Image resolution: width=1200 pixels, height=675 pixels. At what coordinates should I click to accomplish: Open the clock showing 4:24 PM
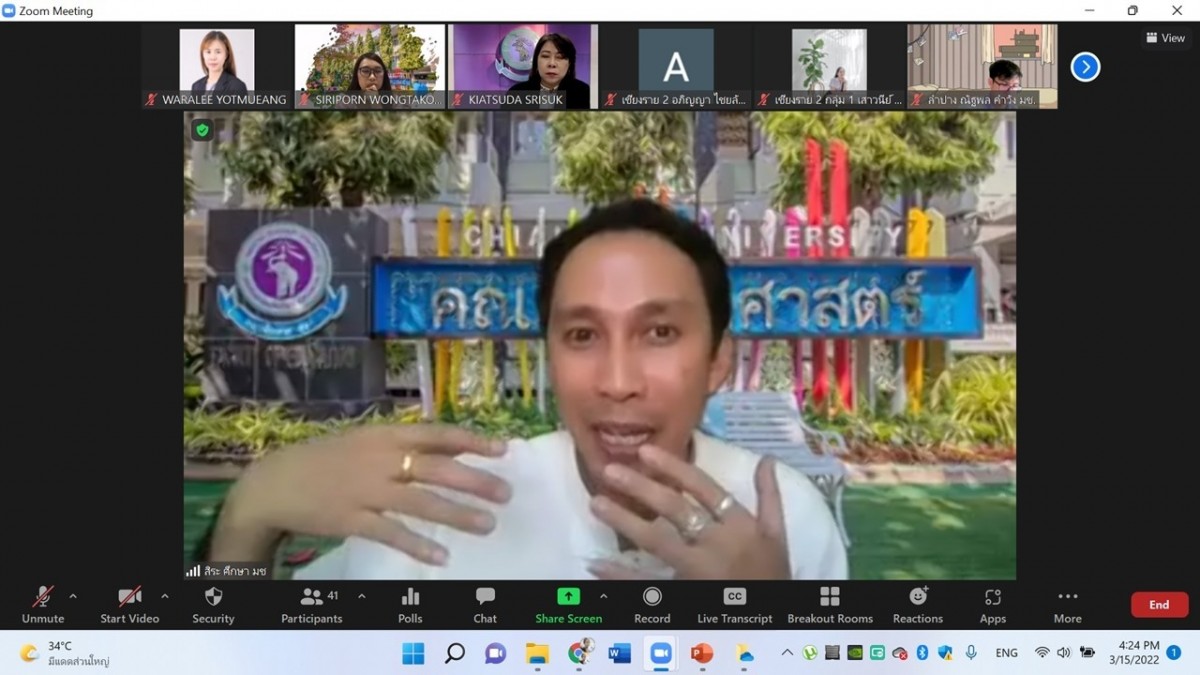(1134, 653)
